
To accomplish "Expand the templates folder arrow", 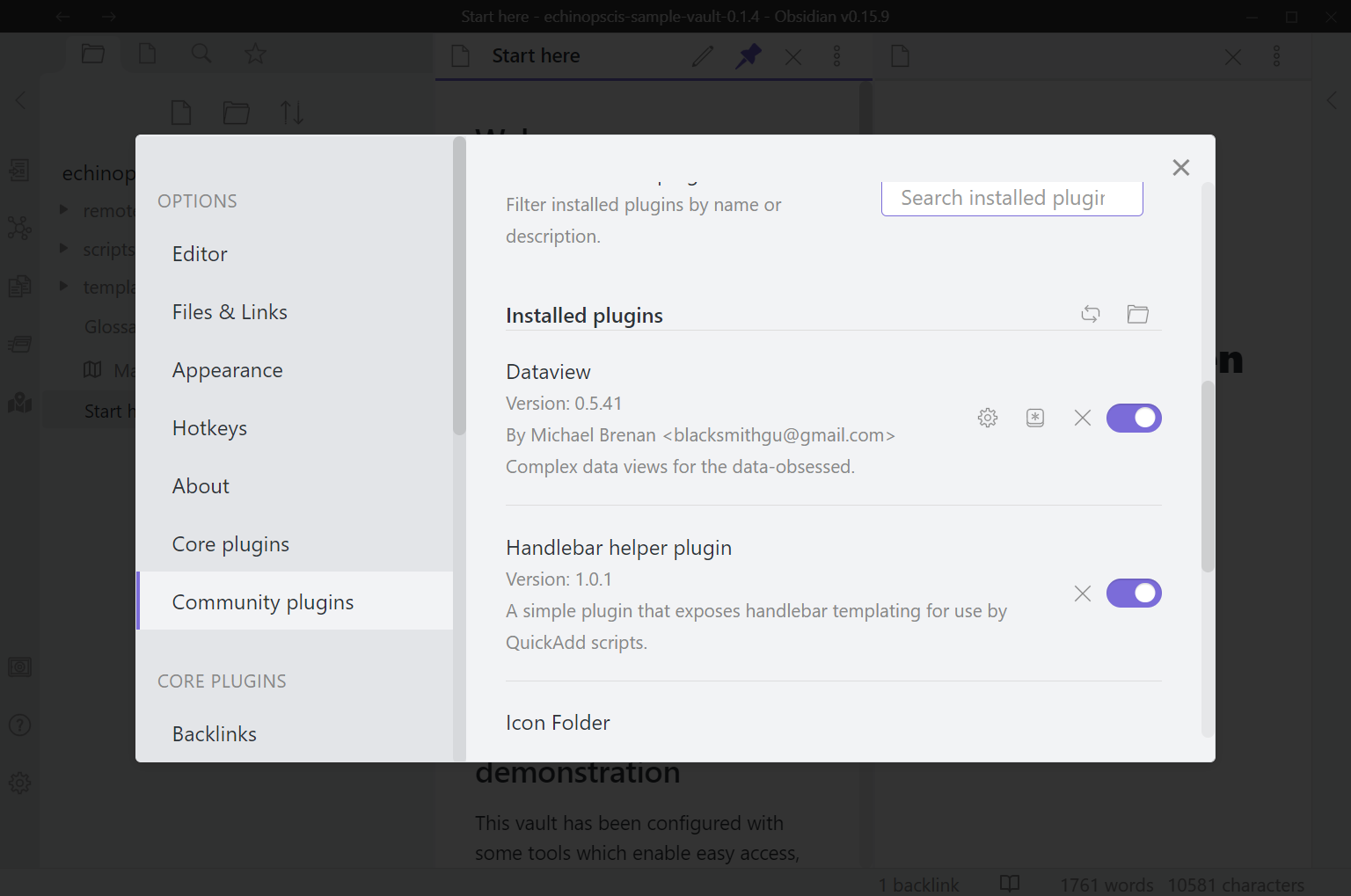I will tap(63, 286).
